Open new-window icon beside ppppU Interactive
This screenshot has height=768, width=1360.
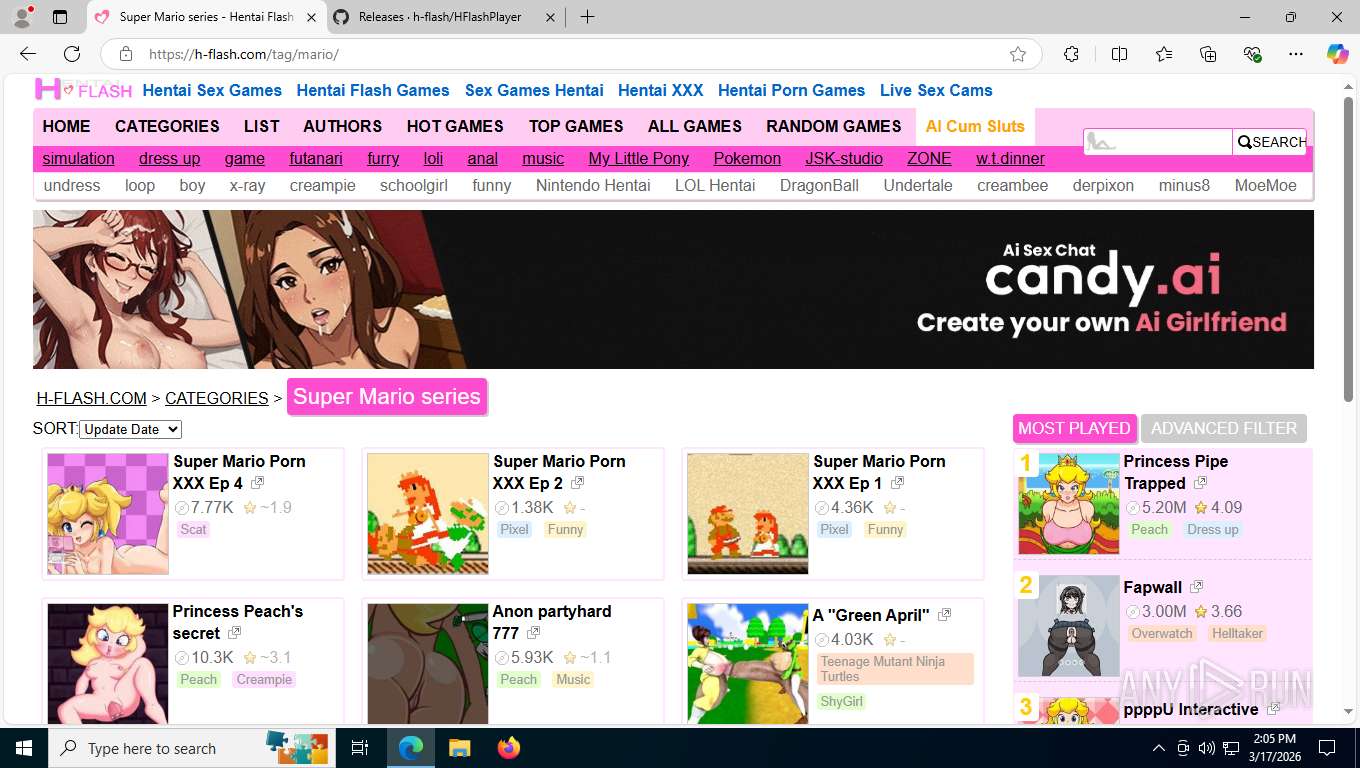(1273, 709)
